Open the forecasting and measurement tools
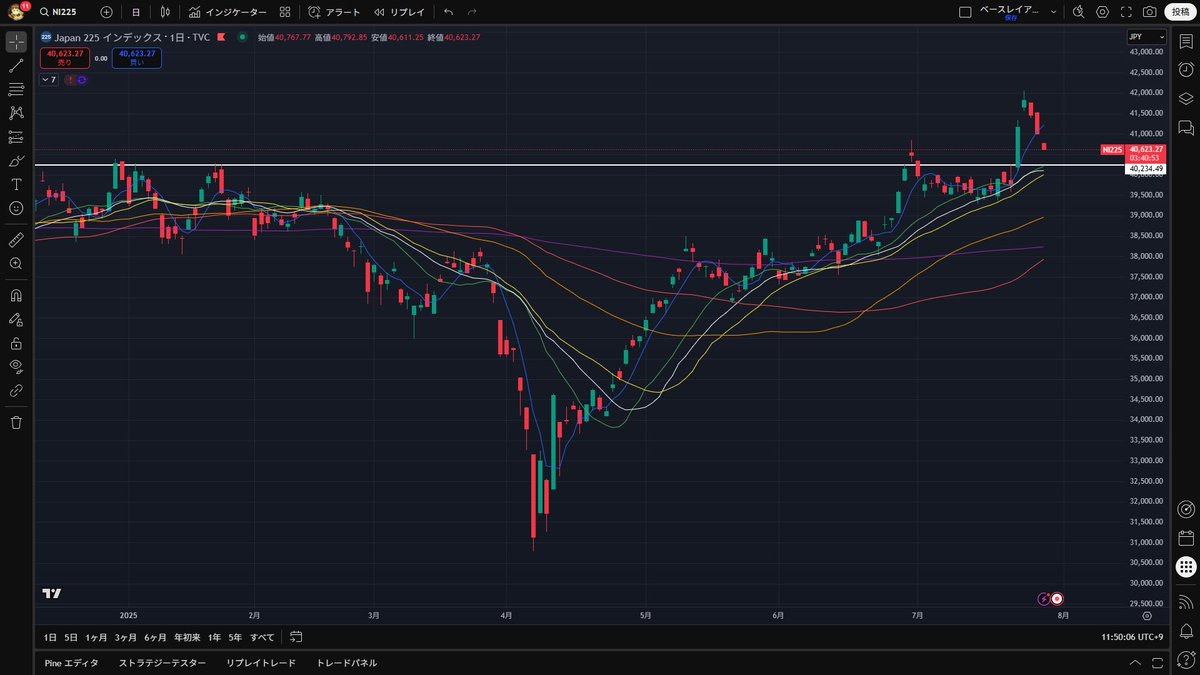1200x675 pixels. 16,137
